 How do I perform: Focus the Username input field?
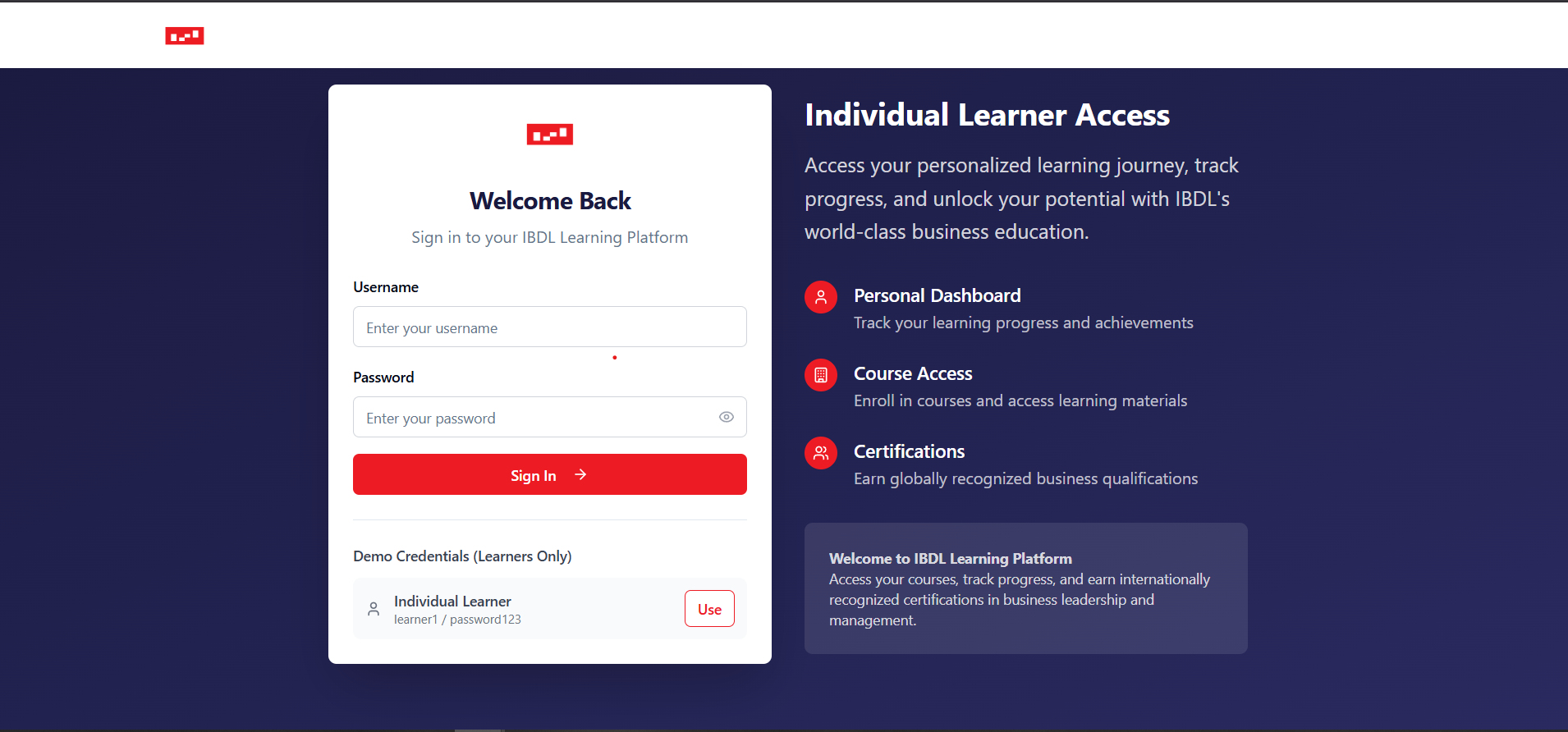coord(549,327)
